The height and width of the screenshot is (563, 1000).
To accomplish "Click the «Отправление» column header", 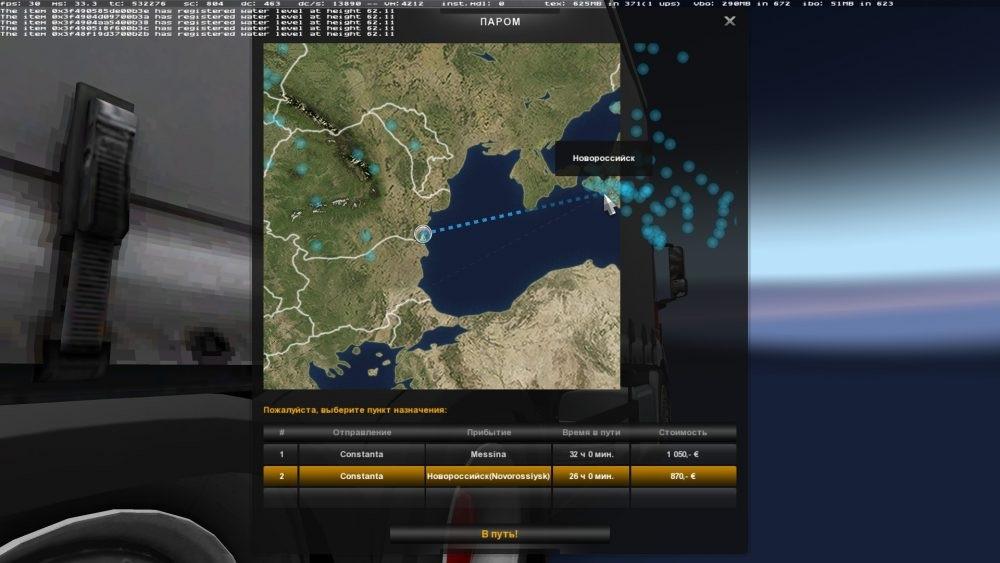I will [x=362, y=432].
